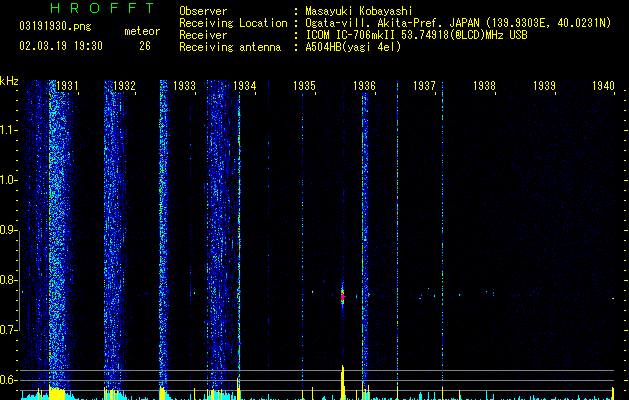
Task: Click the bright red meteor echo near 1936
Action: 343,297
